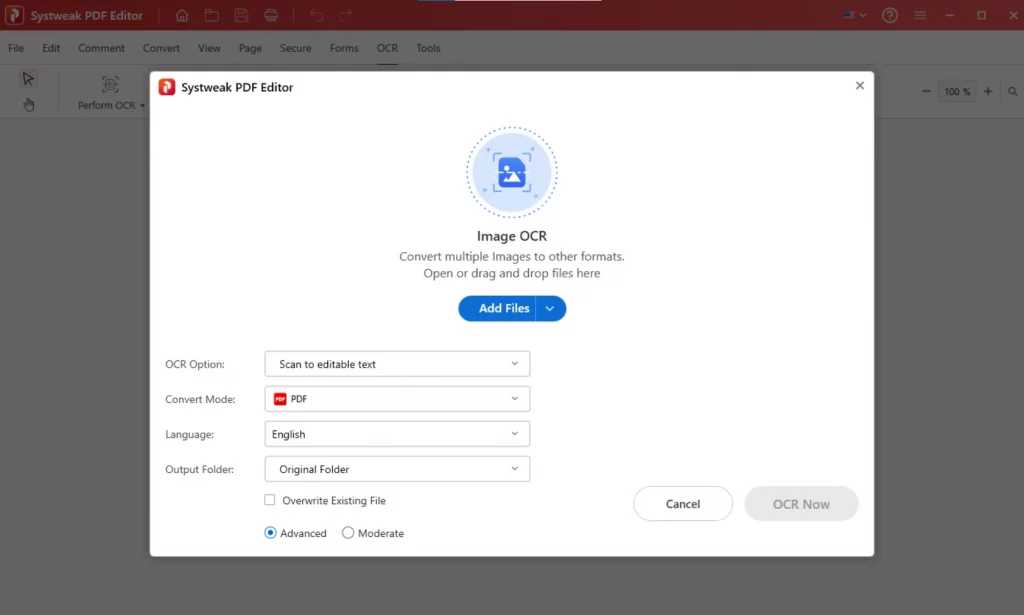The width and height of the screenshot is (1024, 615).
Task: Open the File menu
Action: (16, 48)
